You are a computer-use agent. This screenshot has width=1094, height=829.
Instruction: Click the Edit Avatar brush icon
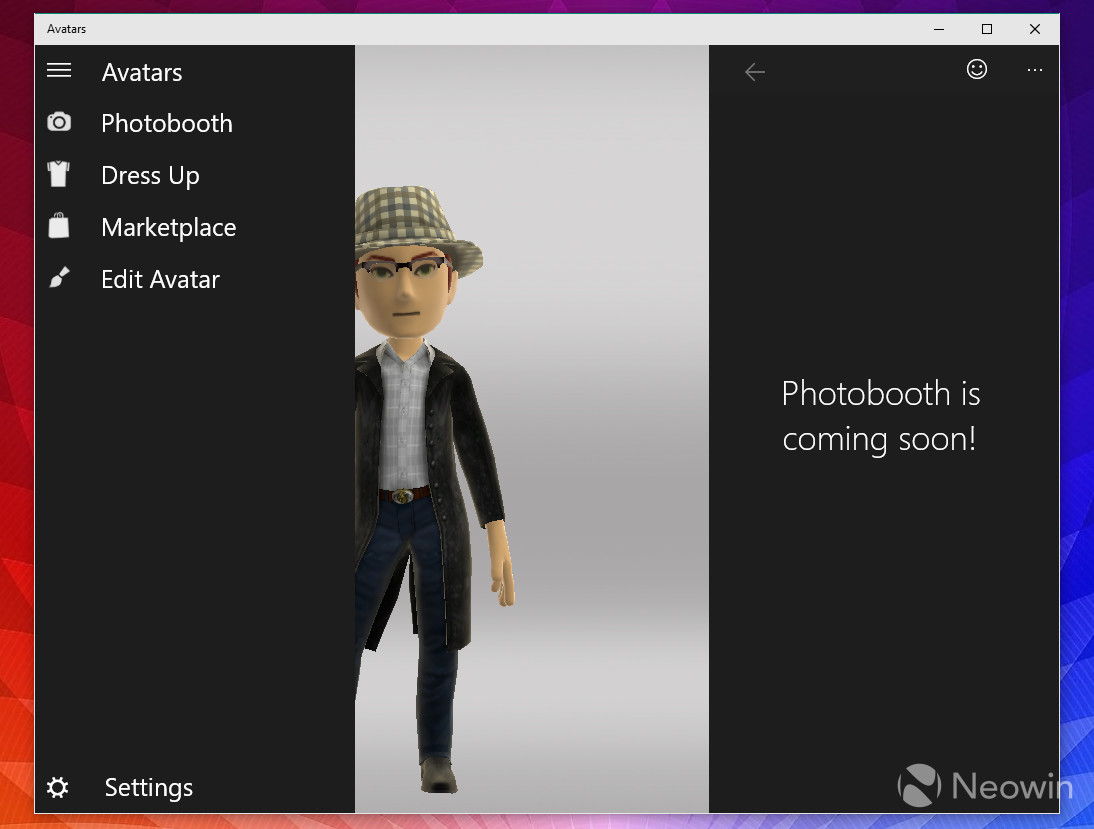pos(59,278)
